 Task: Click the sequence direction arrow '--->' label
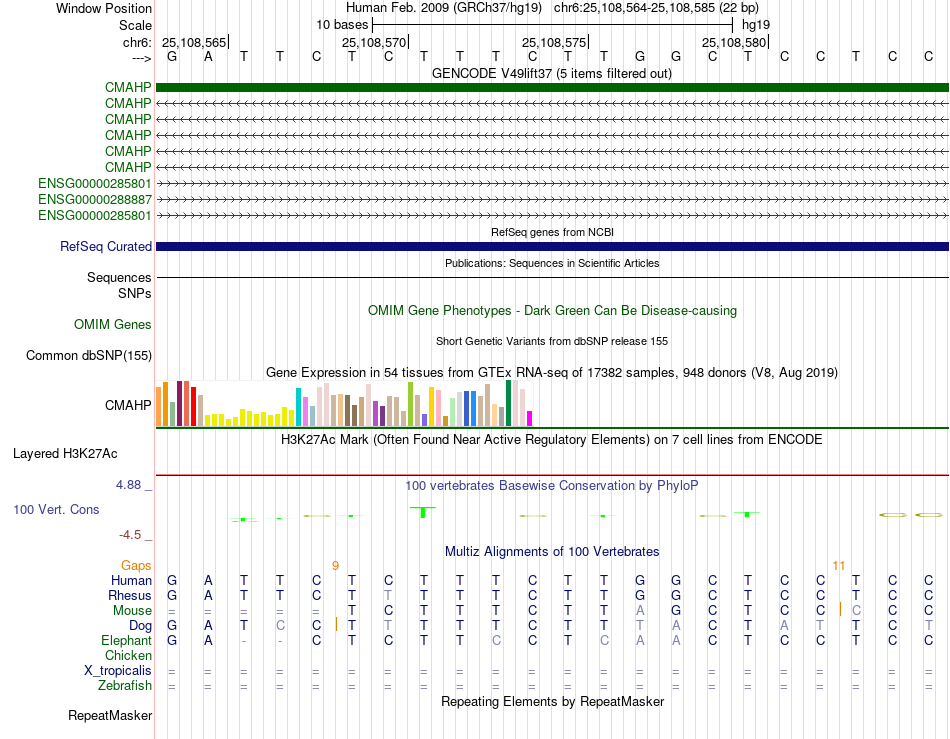(x=141, y=58)
